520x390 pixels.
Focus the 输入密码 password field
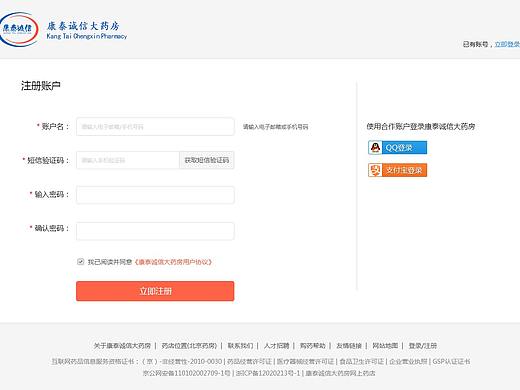tap(155, 195)
